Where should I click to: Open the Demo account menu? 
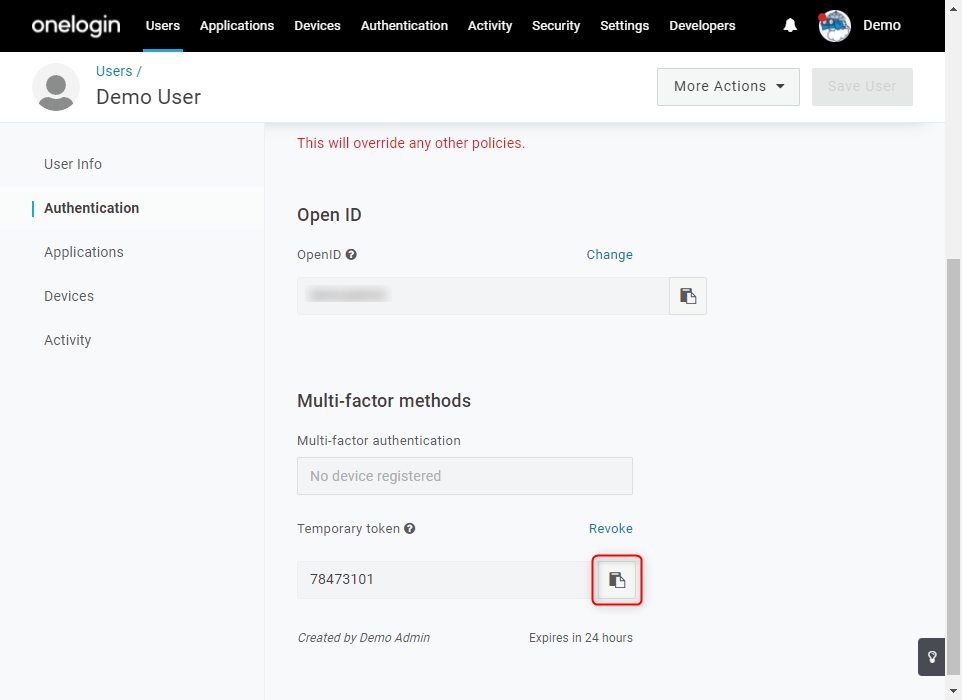point(882,25)
